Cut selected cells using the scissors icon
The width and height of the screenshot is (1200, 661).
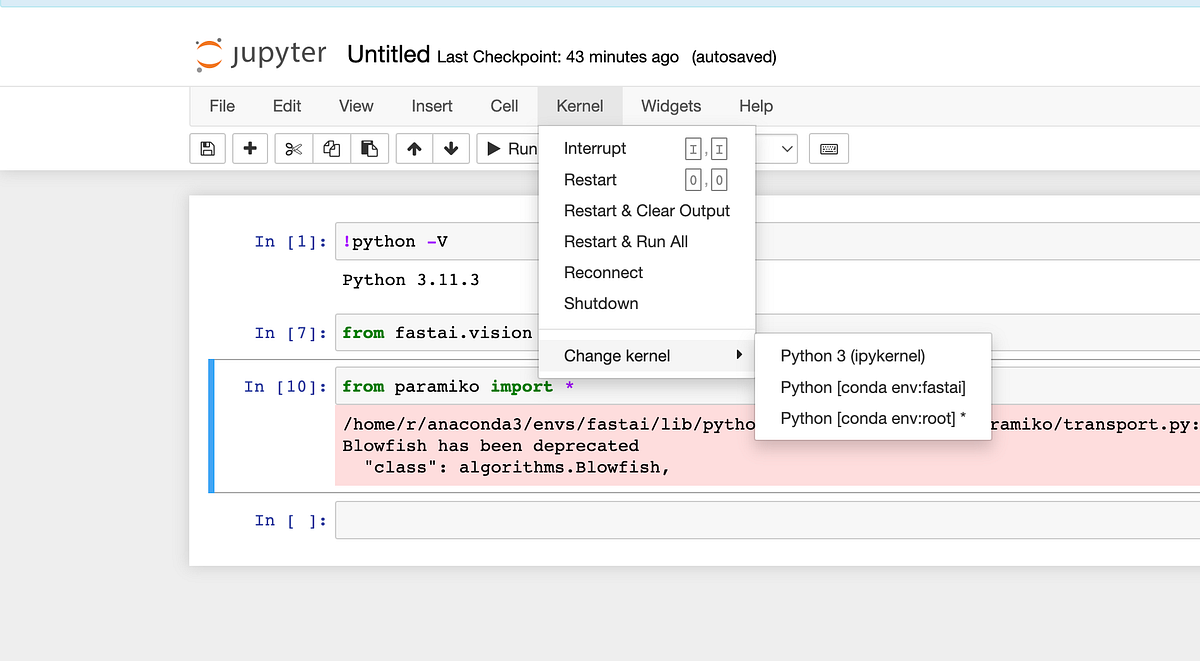pyautogui.click(x=292, y=148)
